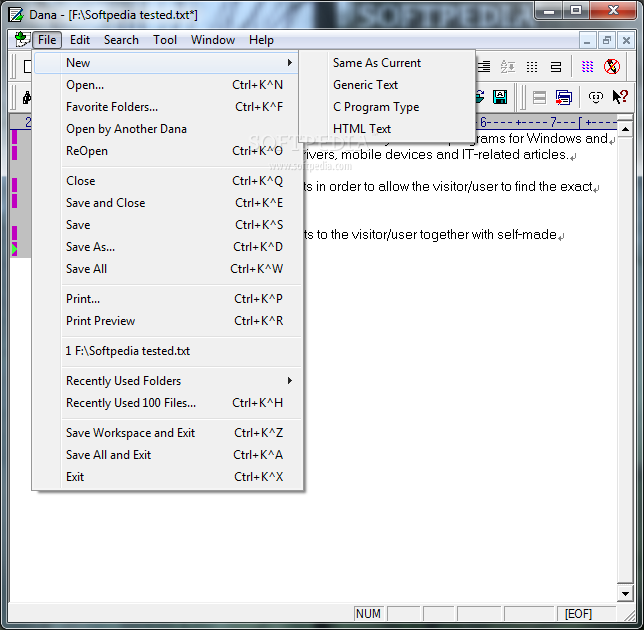Click the NUM status bar indicator
This screenshot has height=630, width=644.
pyautogui.click(x=368, y=614)
